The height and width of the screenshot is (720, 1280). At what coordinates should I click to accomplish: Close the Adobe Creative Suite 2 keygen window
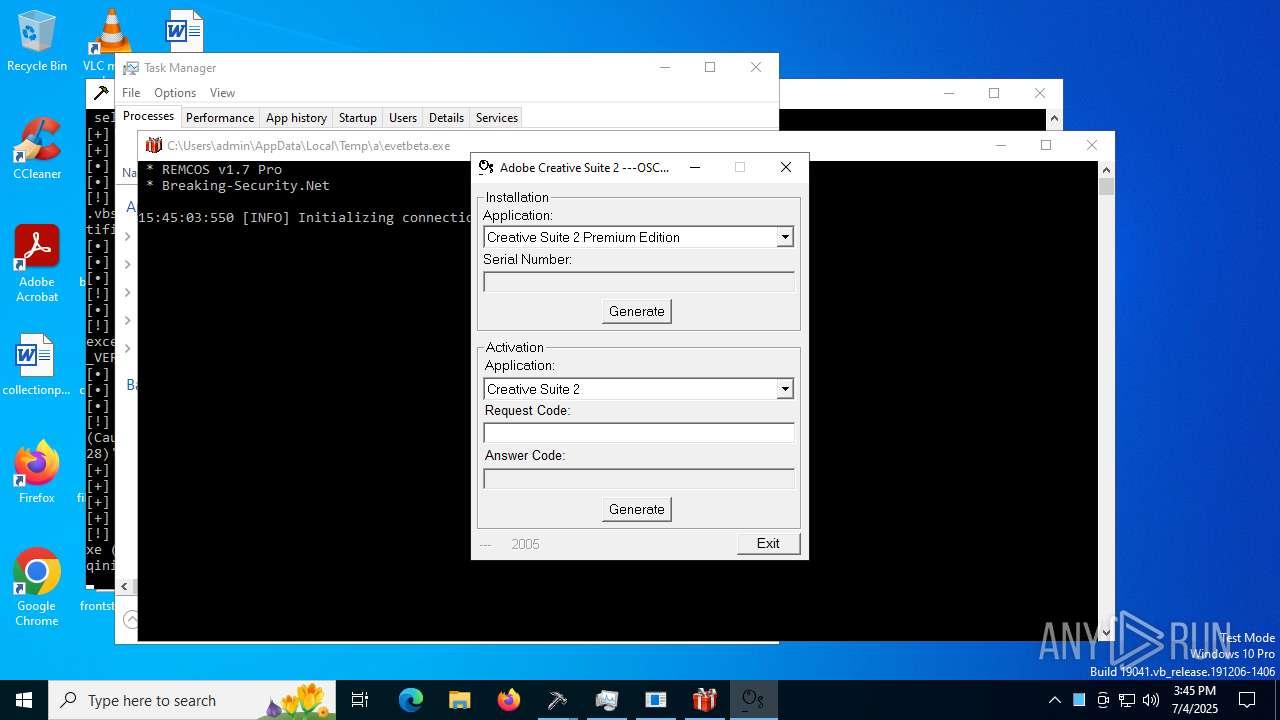[786, 167]
